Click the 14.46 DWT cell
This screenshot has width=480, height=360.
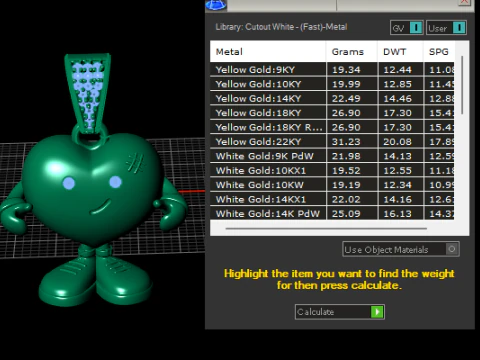pos(401,98)
